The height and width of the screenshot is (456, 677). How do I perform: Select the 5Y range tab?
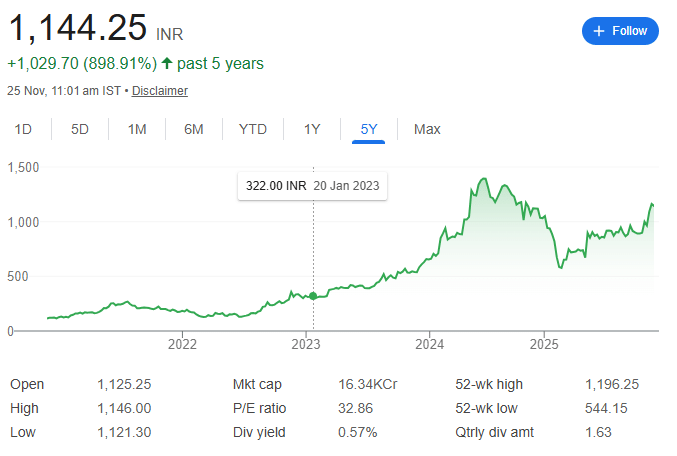point(369,129)
